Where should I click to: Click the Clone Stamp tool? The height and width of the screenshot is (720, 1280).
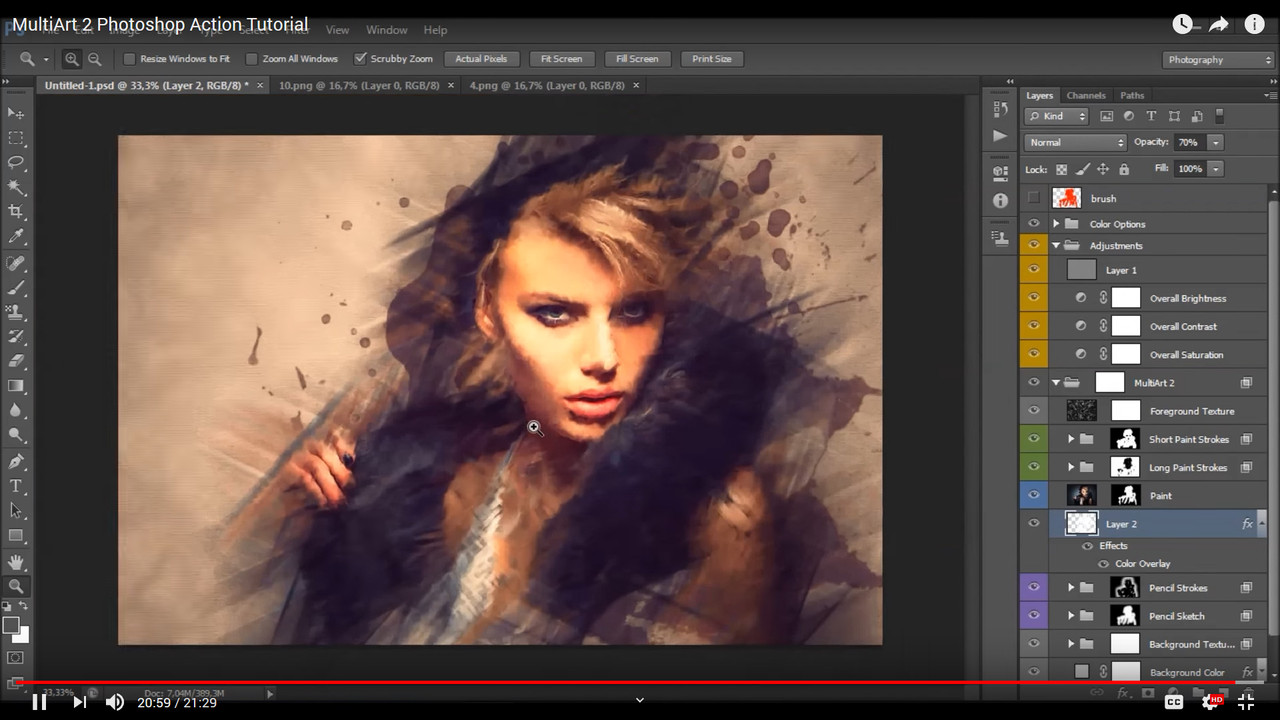tap(15, 312)
